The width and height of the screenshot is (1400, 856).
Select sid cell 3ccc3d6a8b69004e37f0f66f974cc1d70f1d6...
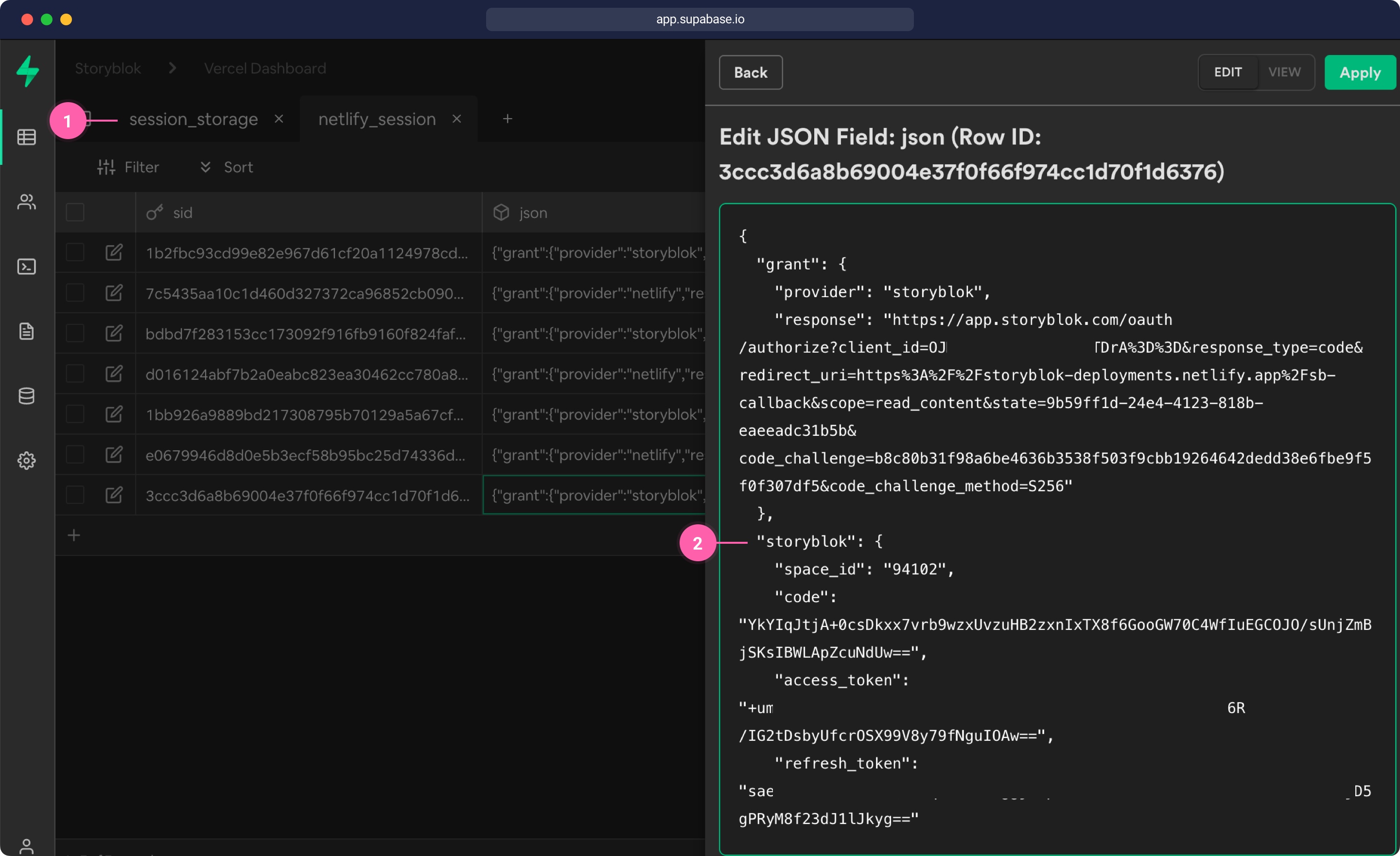(309, 495)
